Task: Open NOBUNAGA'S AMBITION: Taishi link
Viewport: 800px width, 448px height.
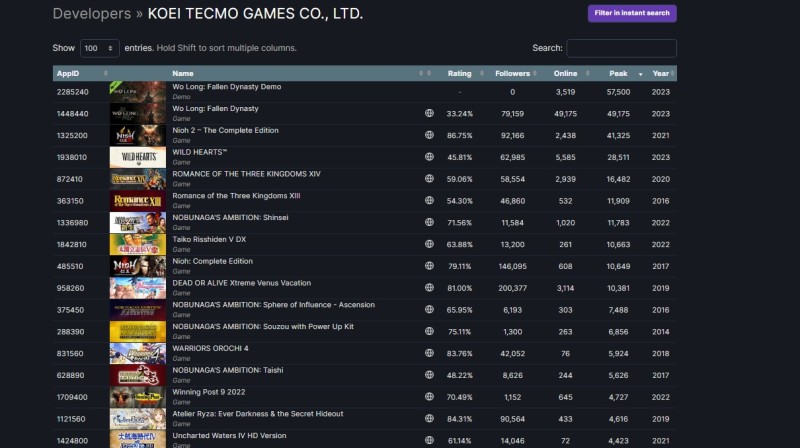Action: pyautogui.click(x=228, y=370)
